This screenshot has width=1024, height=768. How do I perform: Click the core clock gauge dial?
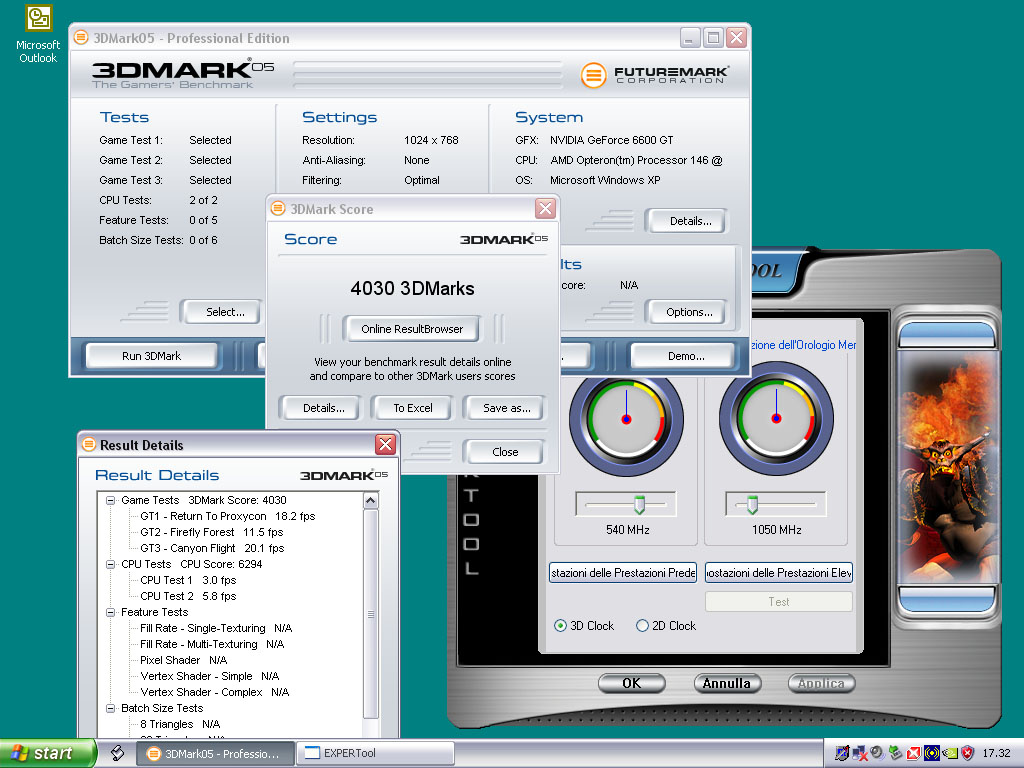click(x=626, y=419)
